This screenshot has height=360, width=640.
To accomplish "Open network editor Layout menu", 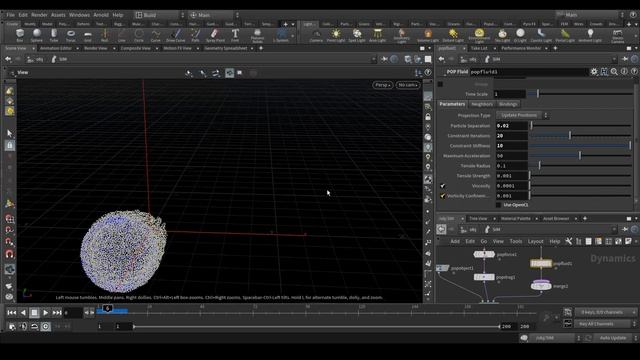I will 535,241.
